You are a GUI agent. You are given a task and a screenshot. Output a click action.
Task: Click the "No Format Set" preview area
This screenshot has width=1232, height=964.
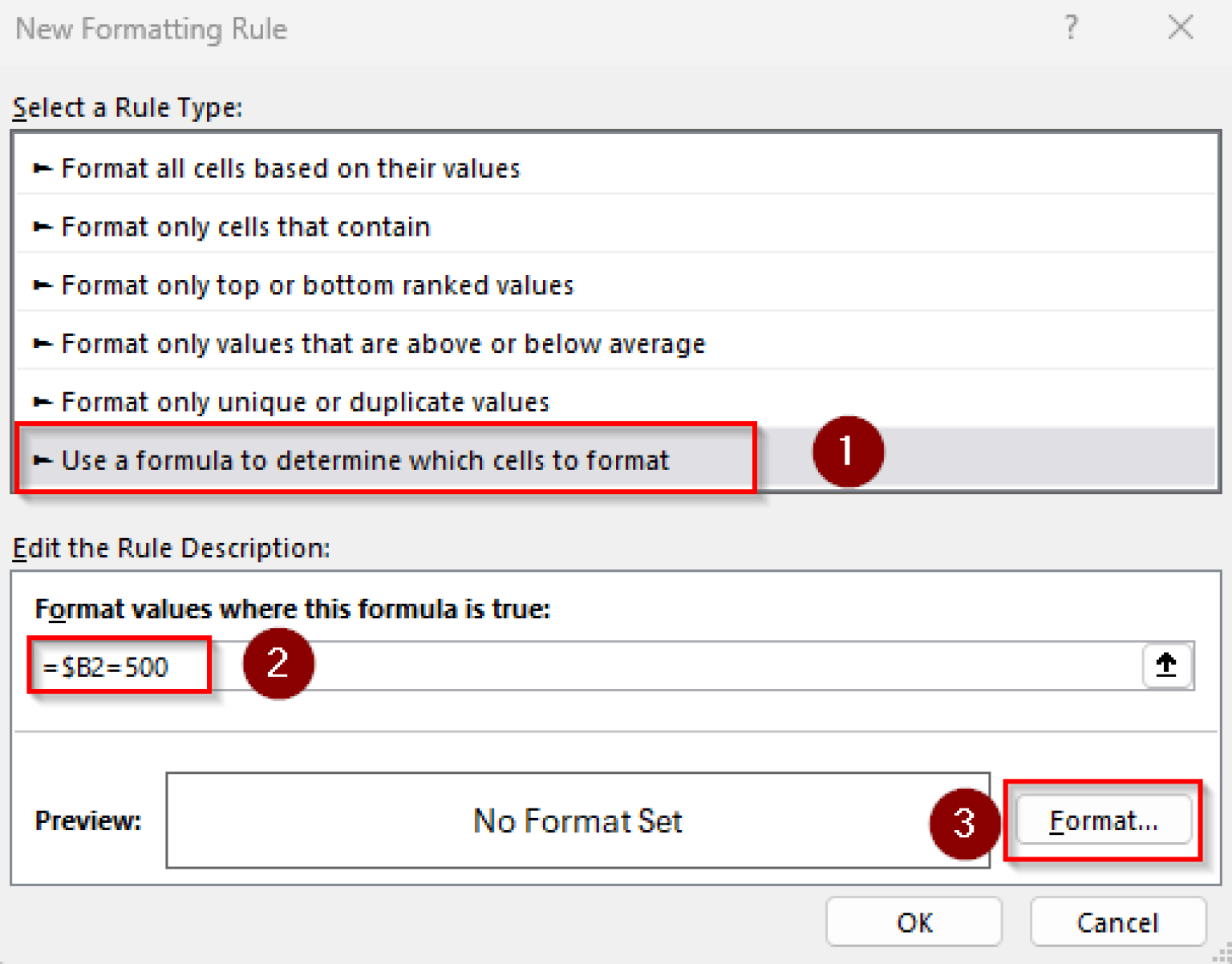(x=577, y=820)
